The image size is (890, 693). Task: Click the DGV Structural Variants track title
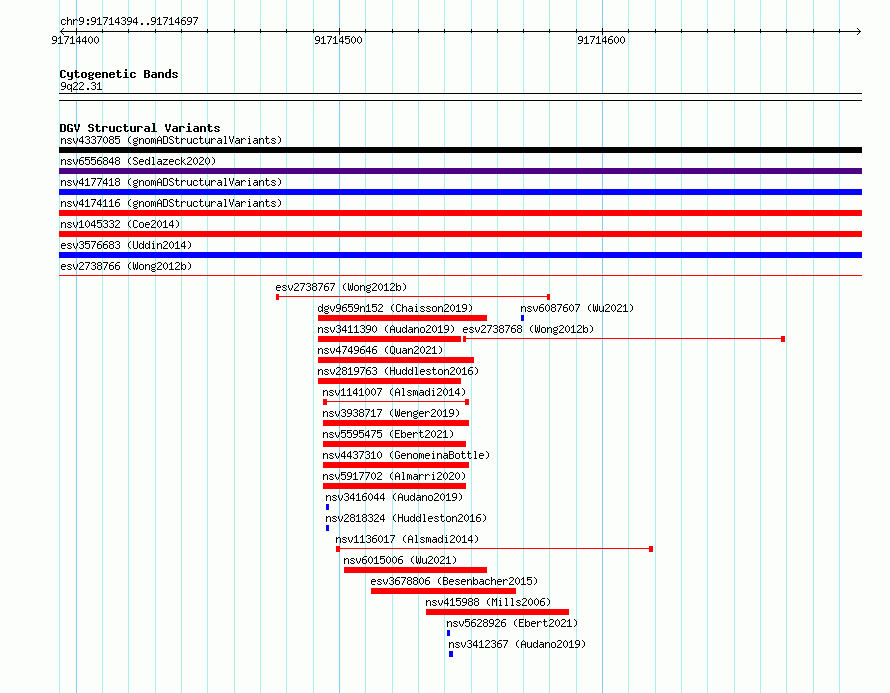[140, 128]
